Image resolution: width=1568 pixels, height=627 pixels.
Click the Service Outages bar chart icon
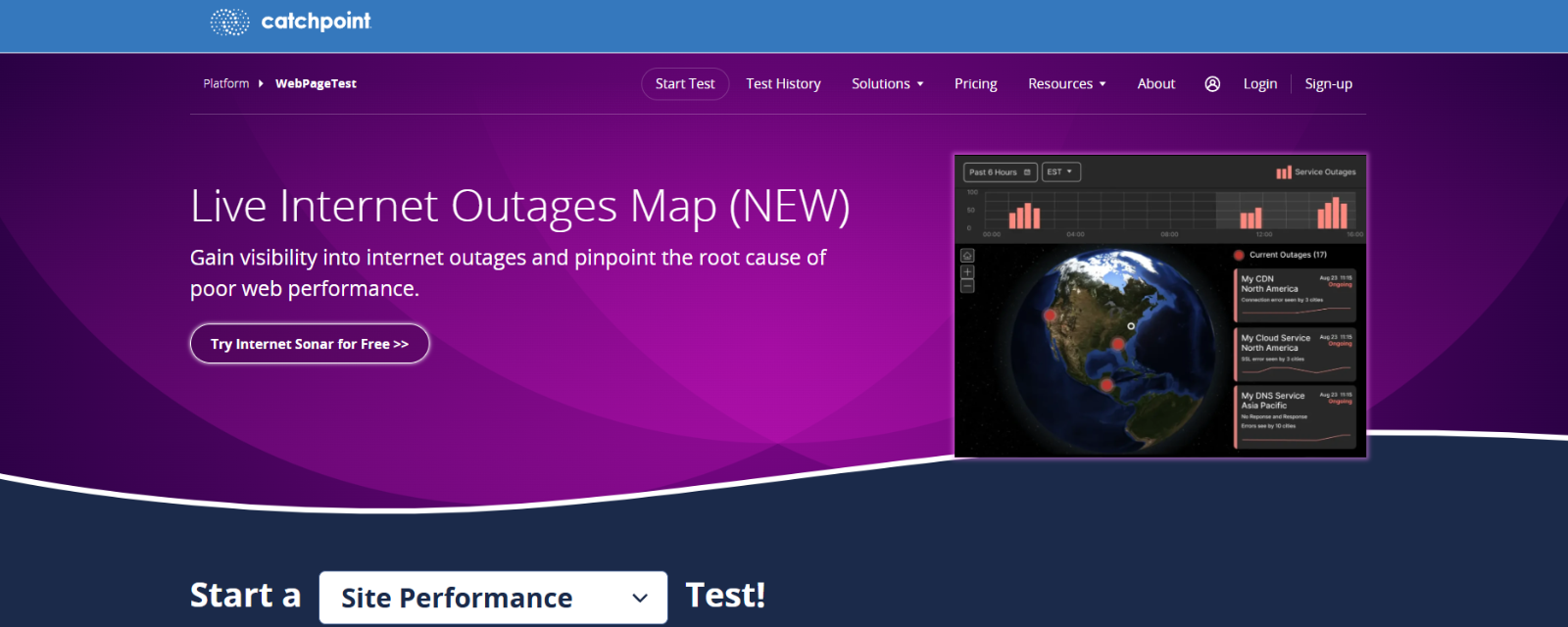click(x=1284, y=172)
